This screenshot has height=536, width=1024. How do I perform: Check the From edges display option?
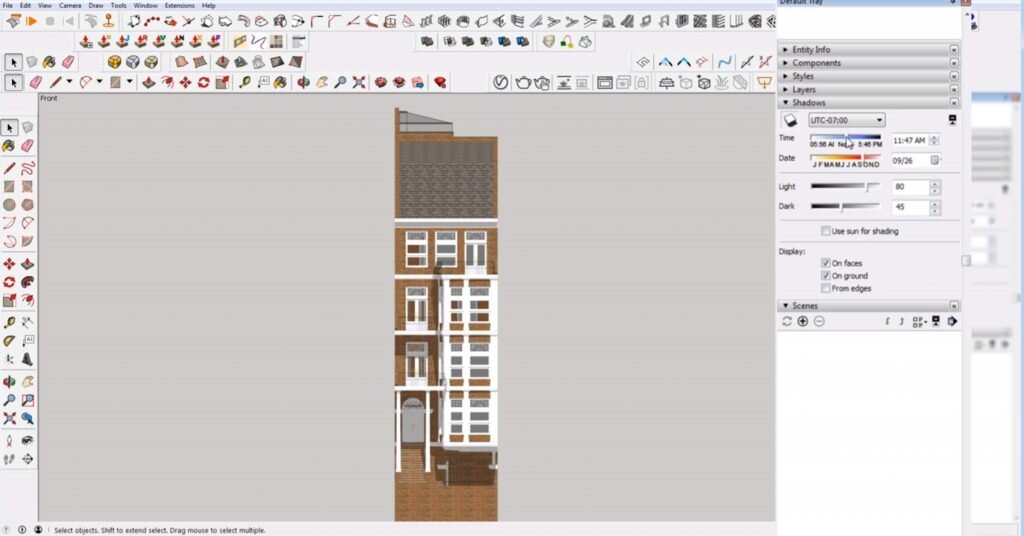(825, 288)
